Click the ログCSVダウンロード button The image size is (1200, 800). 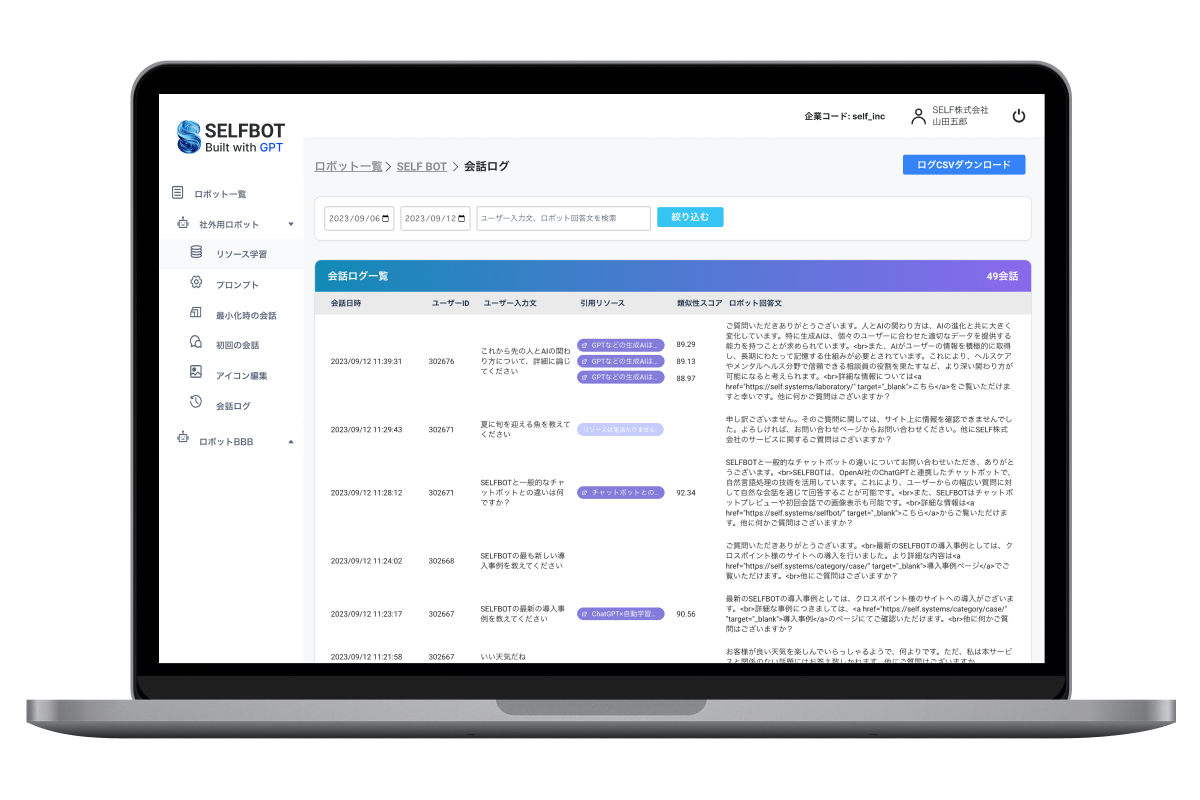pos(963,165)
